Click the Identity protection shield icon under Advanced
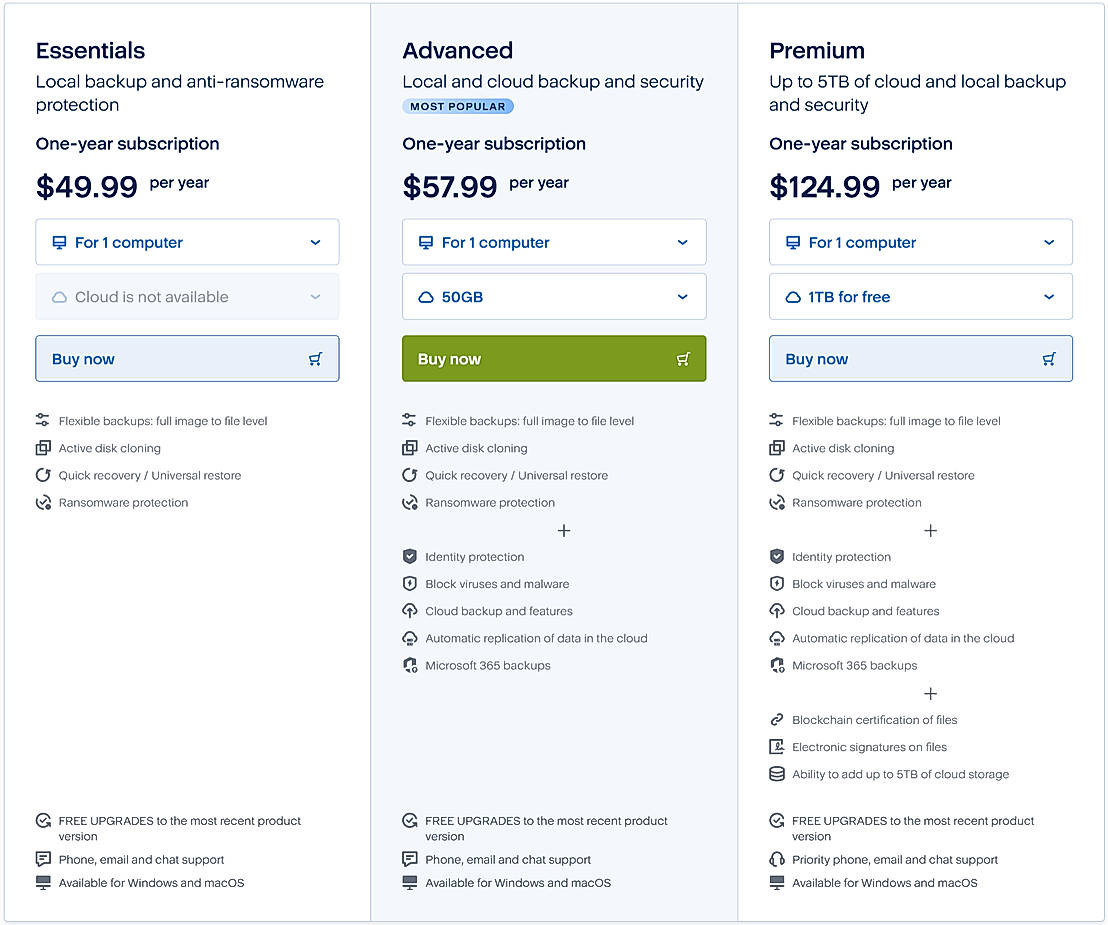The width and height of the screenshot is (1108, 925). (410, 557)
